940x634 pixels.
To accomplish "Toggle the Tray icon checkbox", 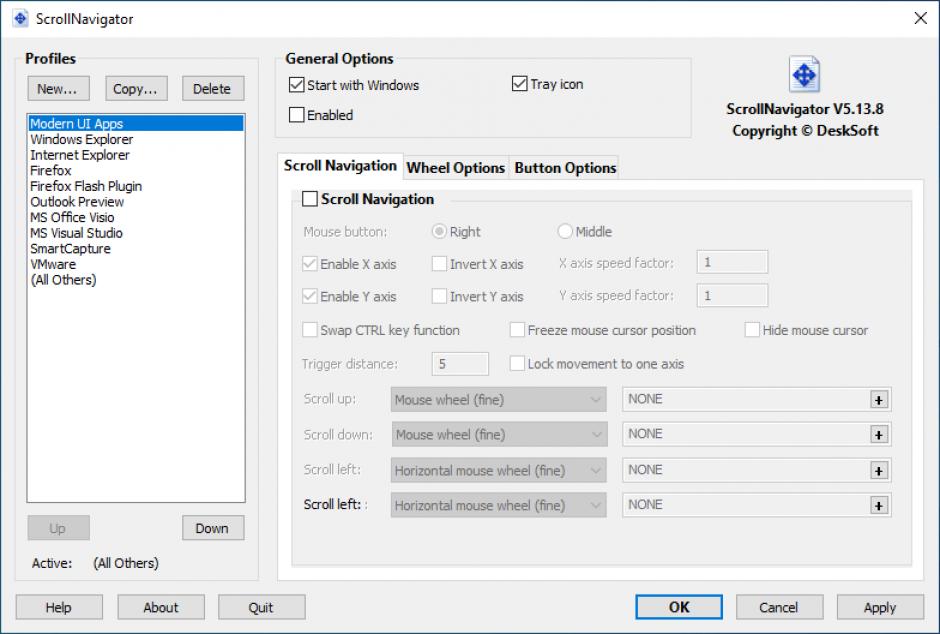I will pos(520,84).
